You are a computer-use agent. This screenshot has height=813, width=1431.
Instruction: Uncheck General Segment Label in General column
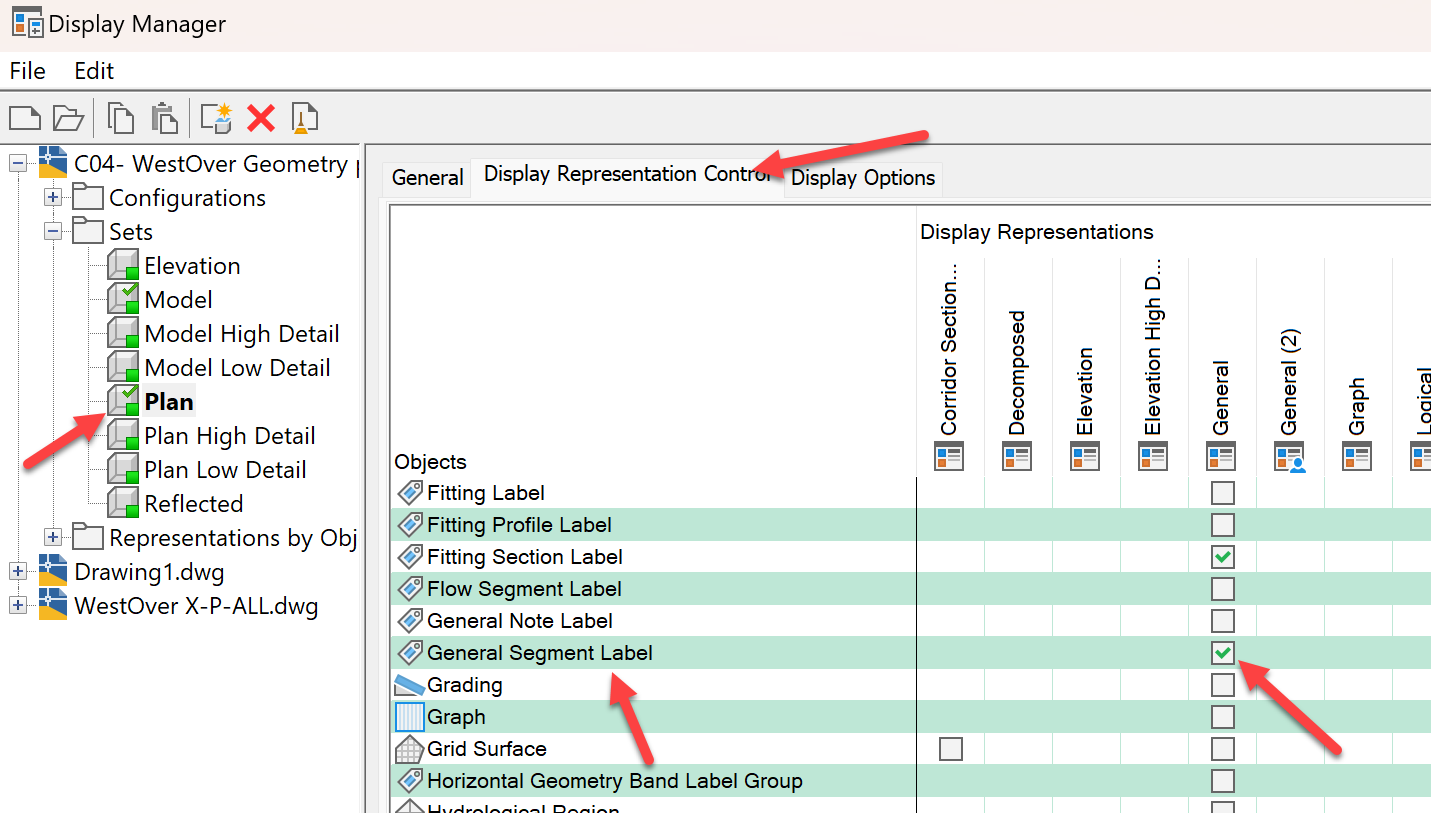(1222, 652)
